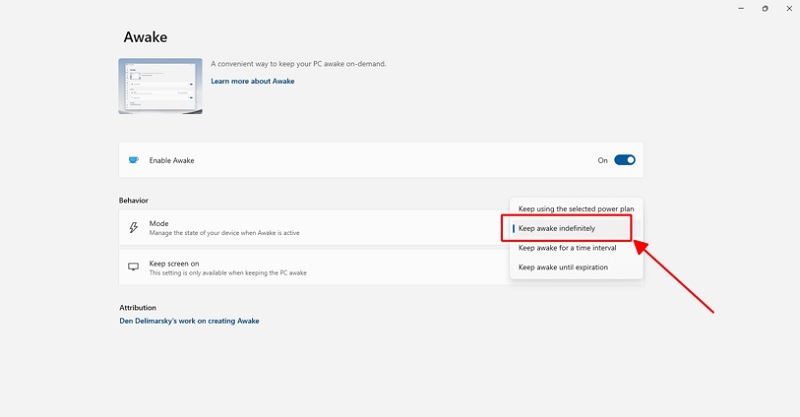Screen dimensions: 800x417
Task: Select 'Keep using the selected power plan'
Action: (x=576, y=209)
